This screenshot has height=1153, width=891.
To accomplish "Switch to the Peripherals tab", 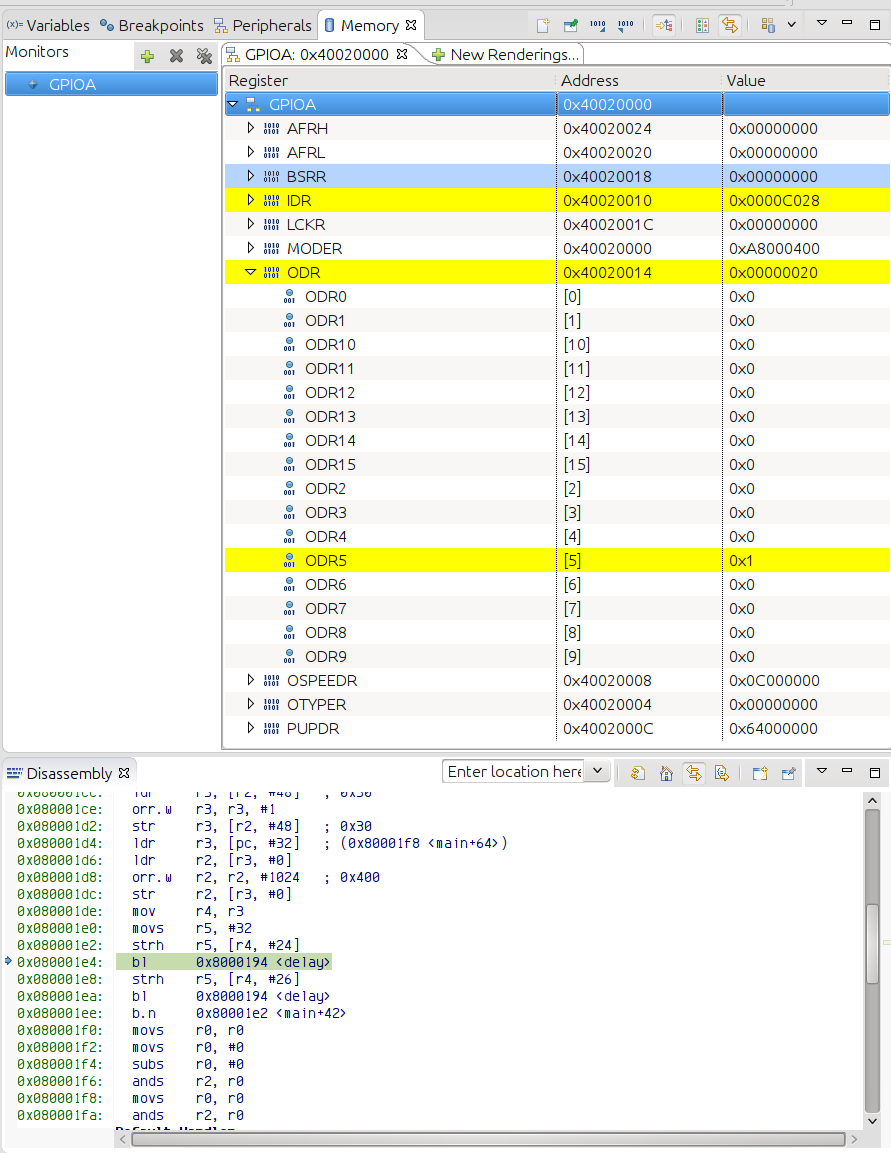I will coord(262,26).
